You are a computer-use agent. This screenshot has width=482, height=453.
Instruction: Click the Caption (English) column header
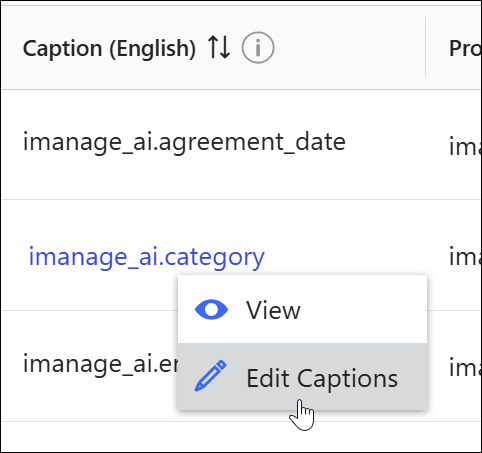click(x=109, y=48)
